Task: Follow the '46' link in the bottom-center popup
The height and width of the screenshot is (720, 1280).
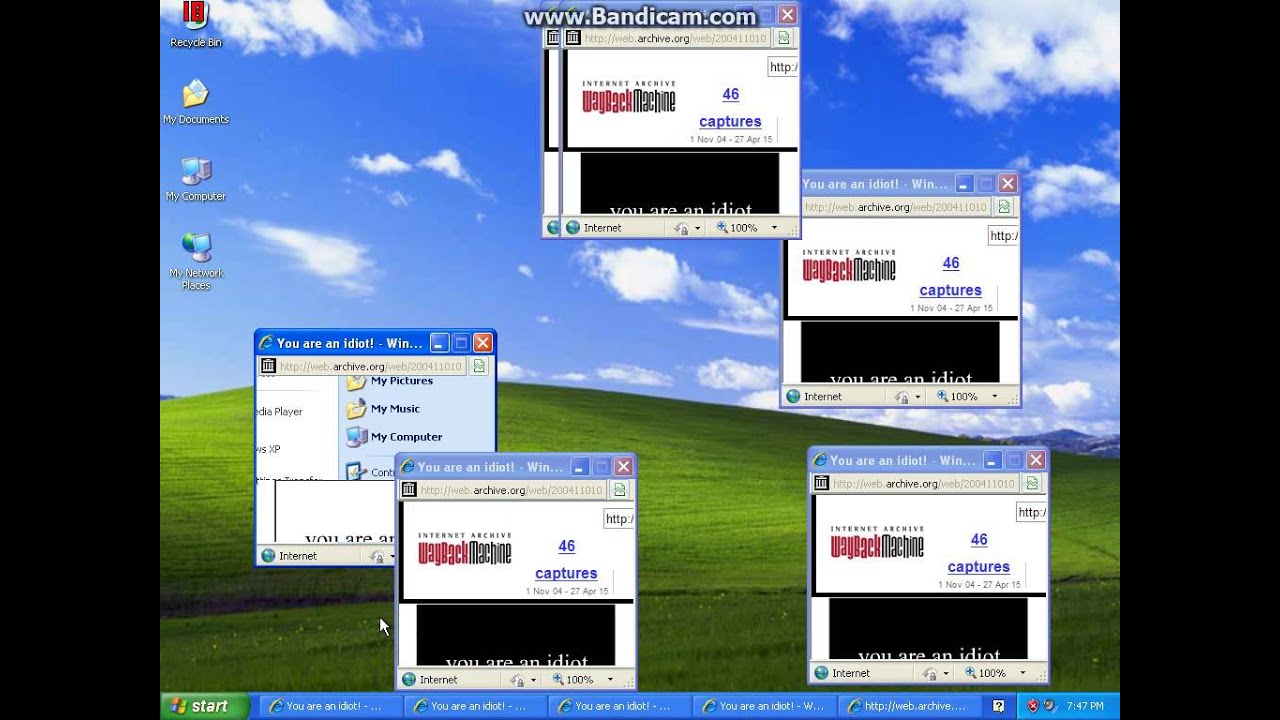Action: pyautogui.click(x=567, y=546)
